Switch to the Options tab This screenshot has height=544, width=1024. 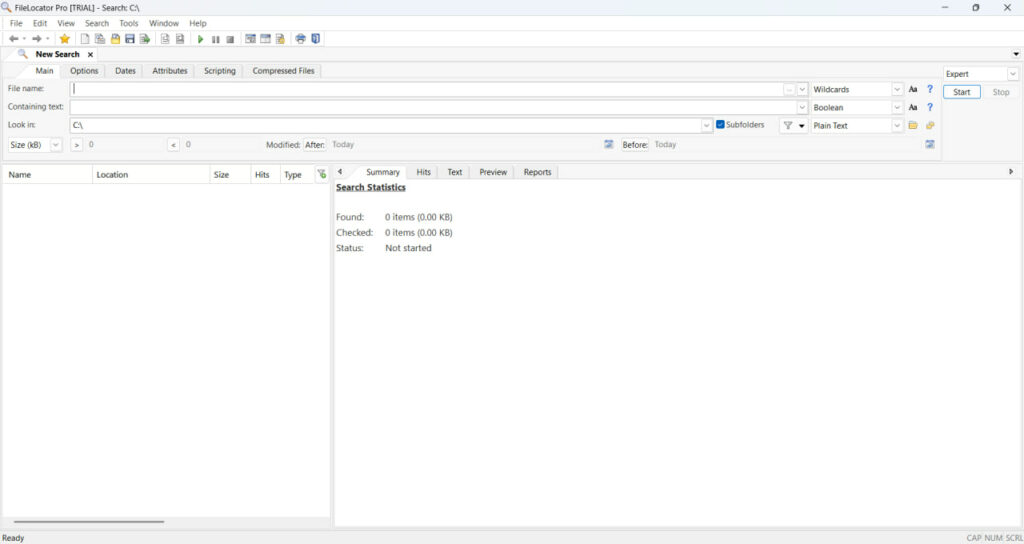[84, 71]
